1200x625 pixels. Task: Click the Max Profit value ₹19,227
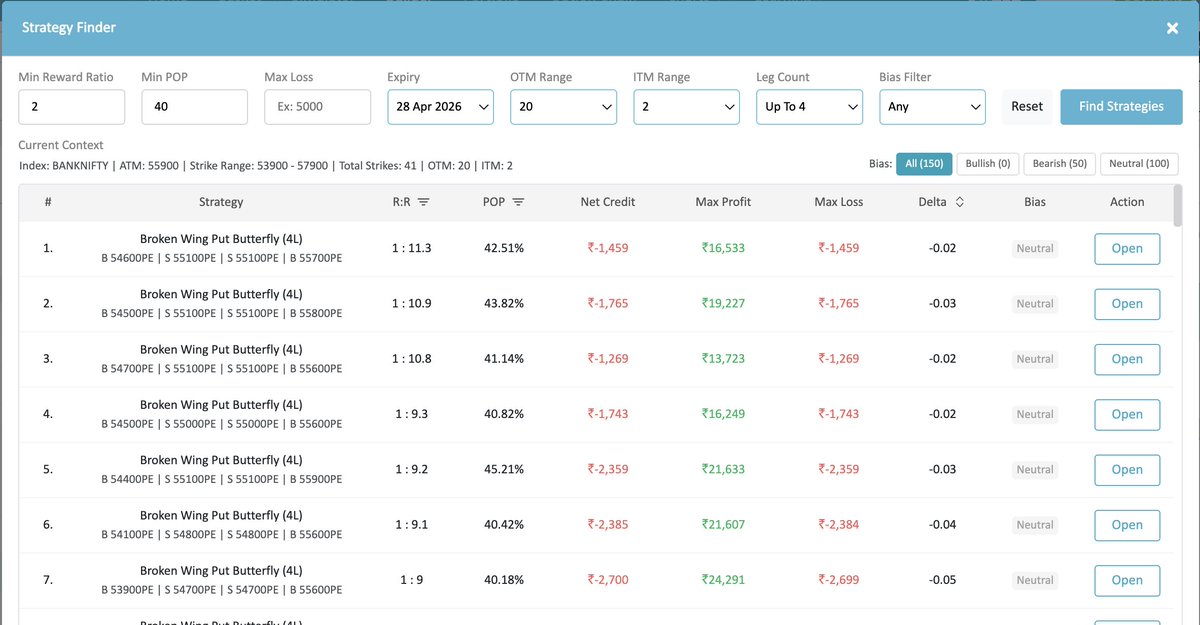click(x=723, y=303)
